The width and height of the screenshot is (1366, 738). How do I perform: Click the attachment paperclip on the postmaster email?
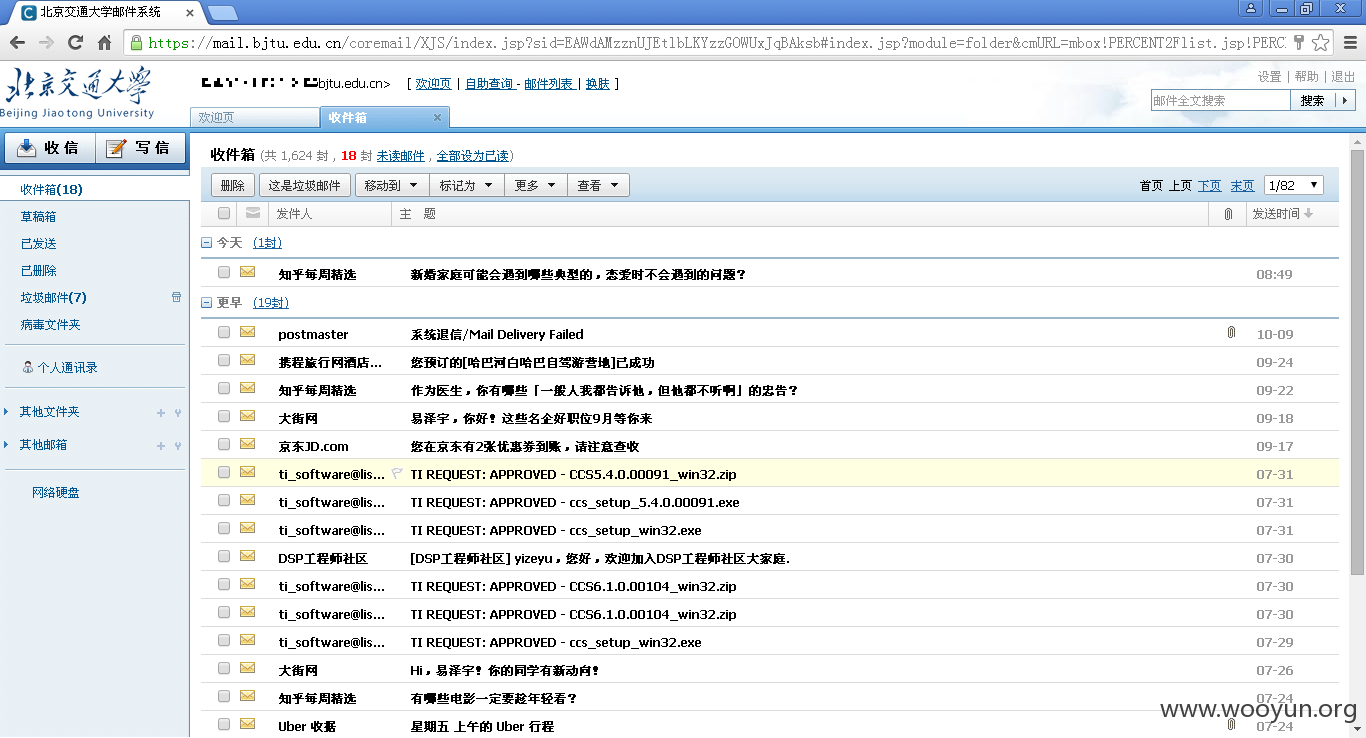(x=1231, y=333)
